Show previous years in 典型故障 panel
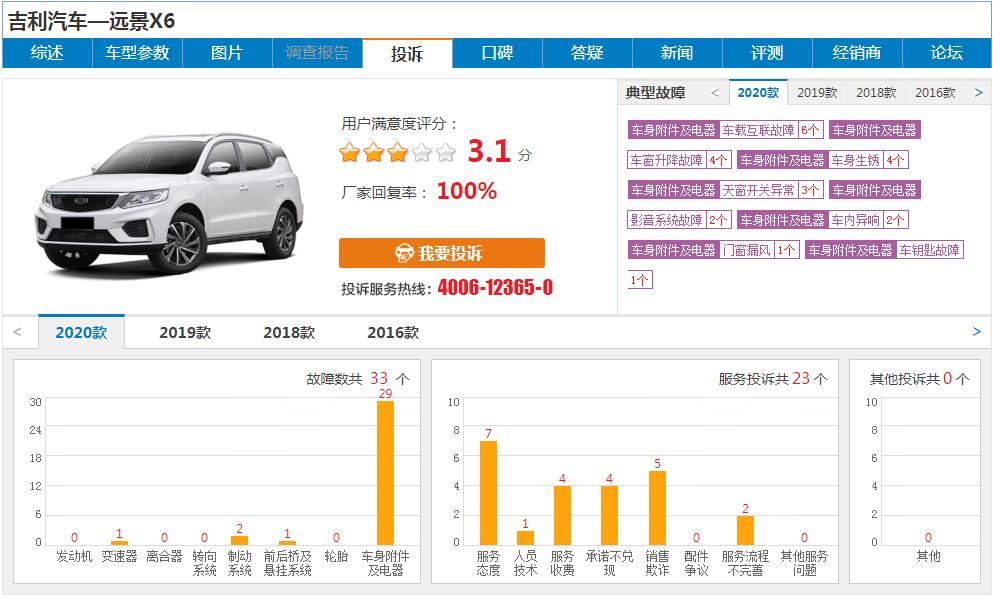 [715, 92]
